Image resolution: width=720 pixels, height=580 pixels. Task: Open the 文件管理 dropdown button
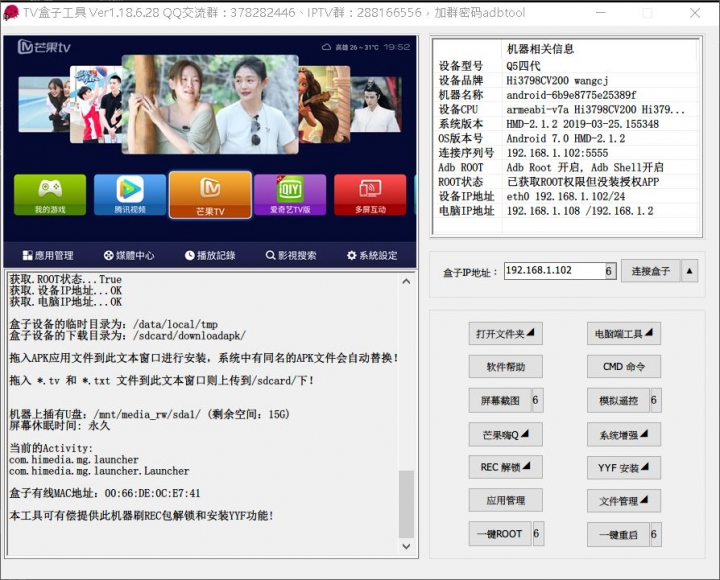click(624, 501)
